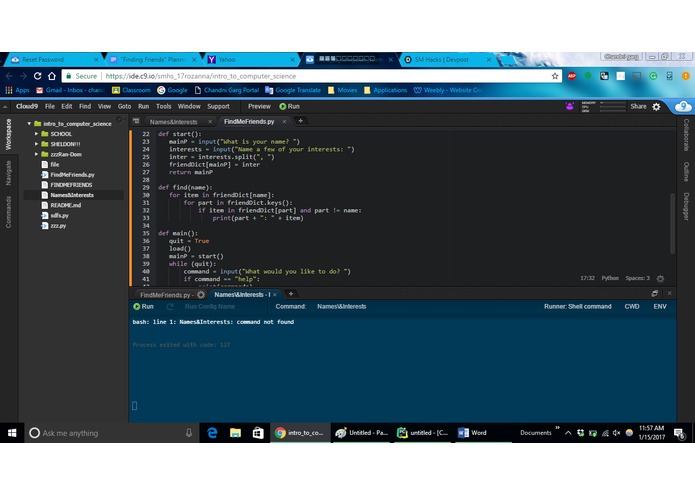Image resolution: width=695 pixels, height=494 pixels.
Task: Collapse the intro_to_computer_science root folder
Action: 29,124
